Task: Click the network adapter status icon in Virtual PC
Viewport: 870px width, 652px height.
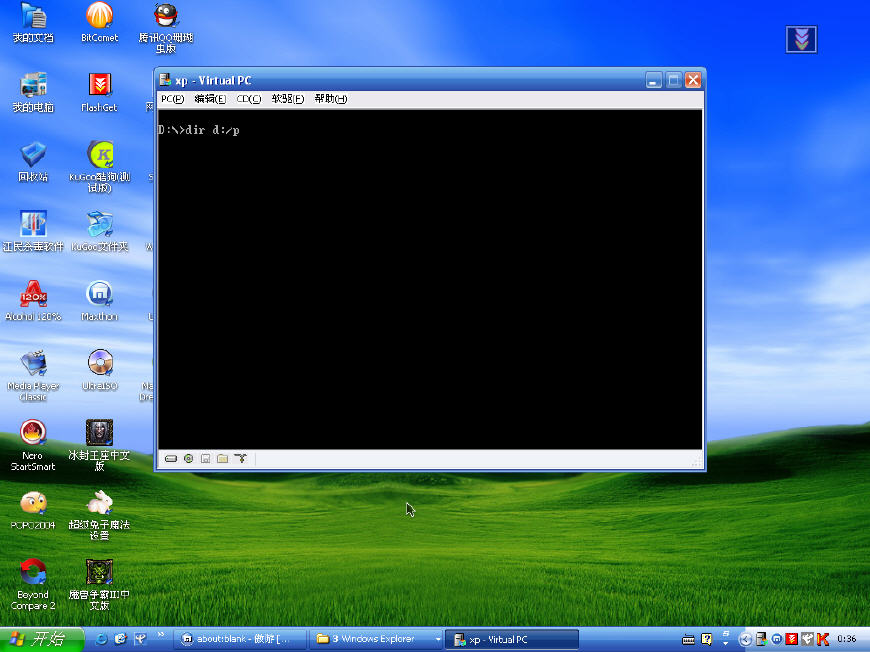Action: [240, 458]
